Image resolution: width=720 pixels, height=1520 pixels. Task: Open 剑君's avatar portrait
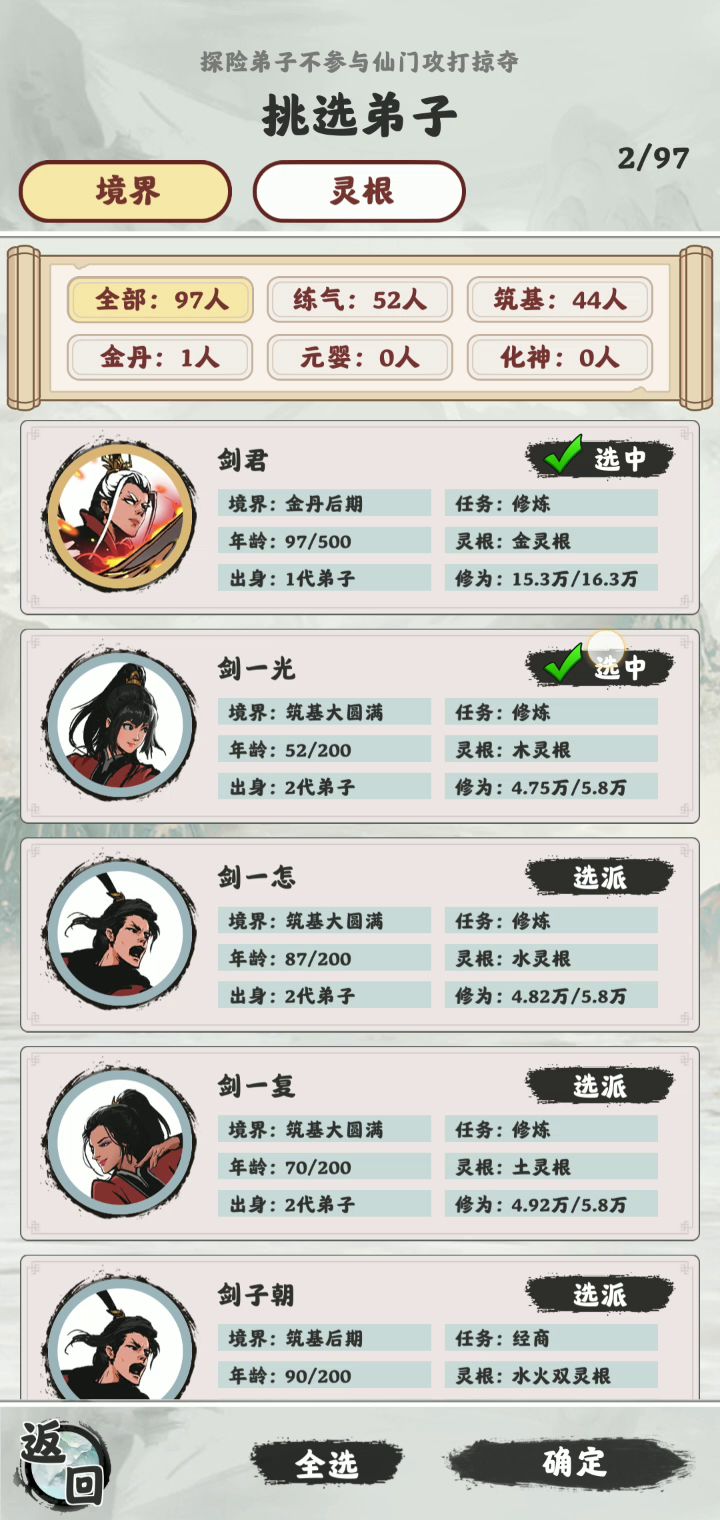point(120,517)
